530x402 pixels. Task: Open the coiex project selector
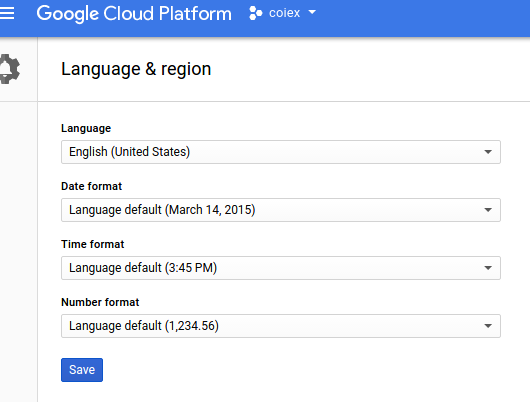(x=283, y=13)
